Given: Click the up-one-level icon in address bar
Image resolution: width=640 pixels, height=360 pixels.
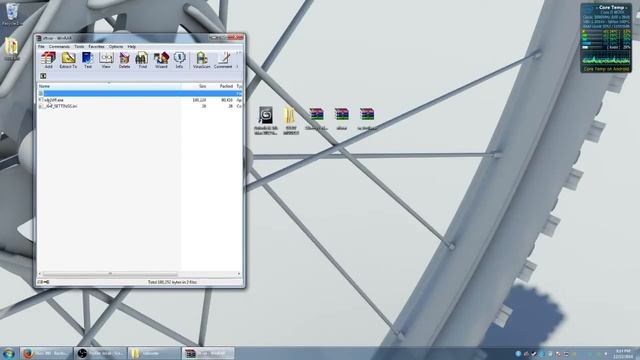Looking at the screenshot, I should pos(43,76).
